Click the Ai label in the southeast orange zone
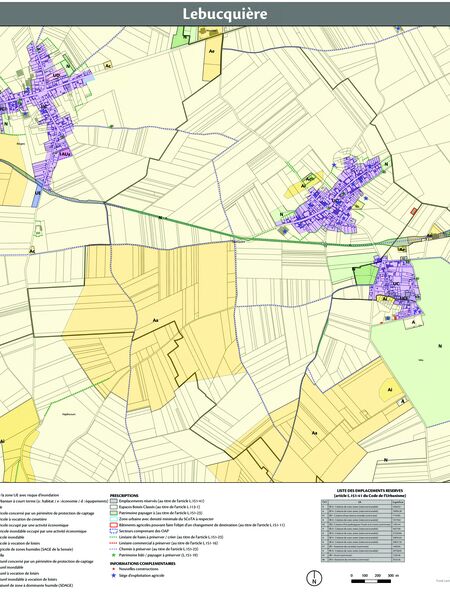Image resolution: width=450 pixels, height=600 pixels. pyautogui.click(x=390, y=390)
